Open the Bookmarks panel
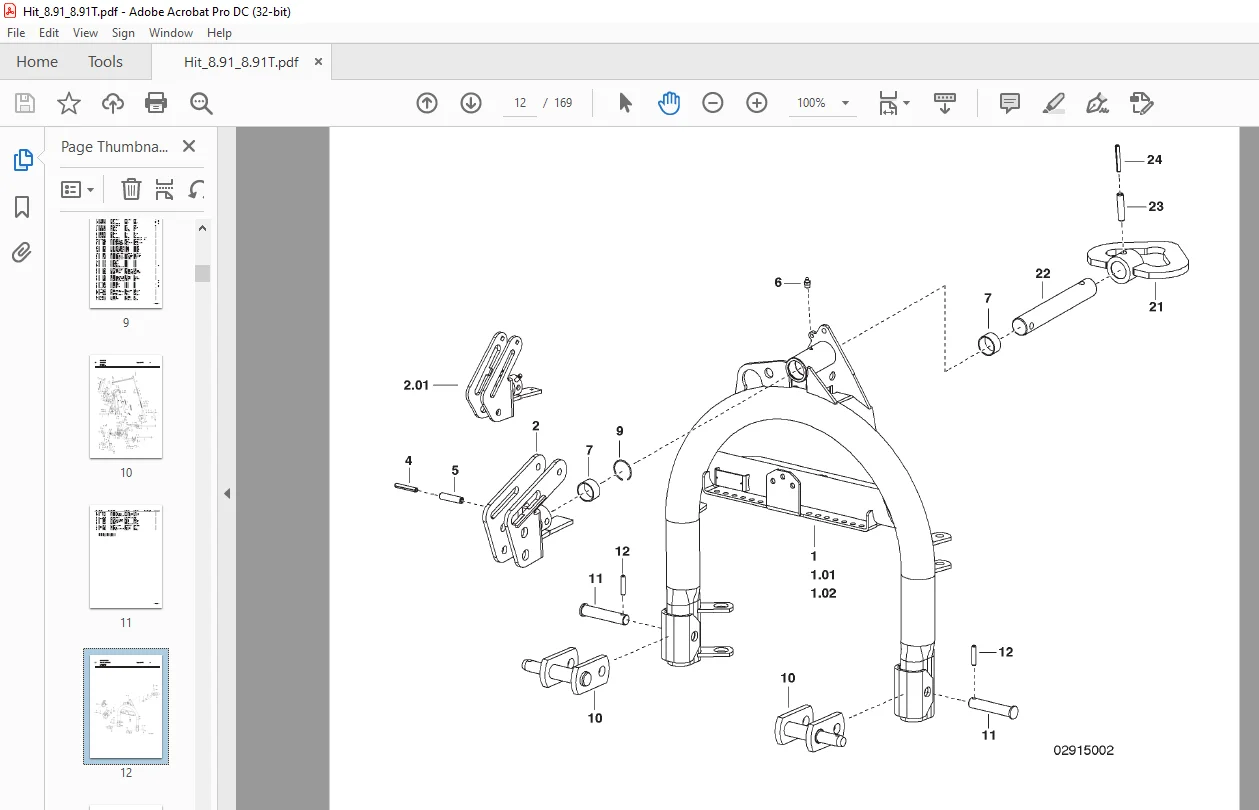This screenshot has width=1259, height=810. click(22, 207)
